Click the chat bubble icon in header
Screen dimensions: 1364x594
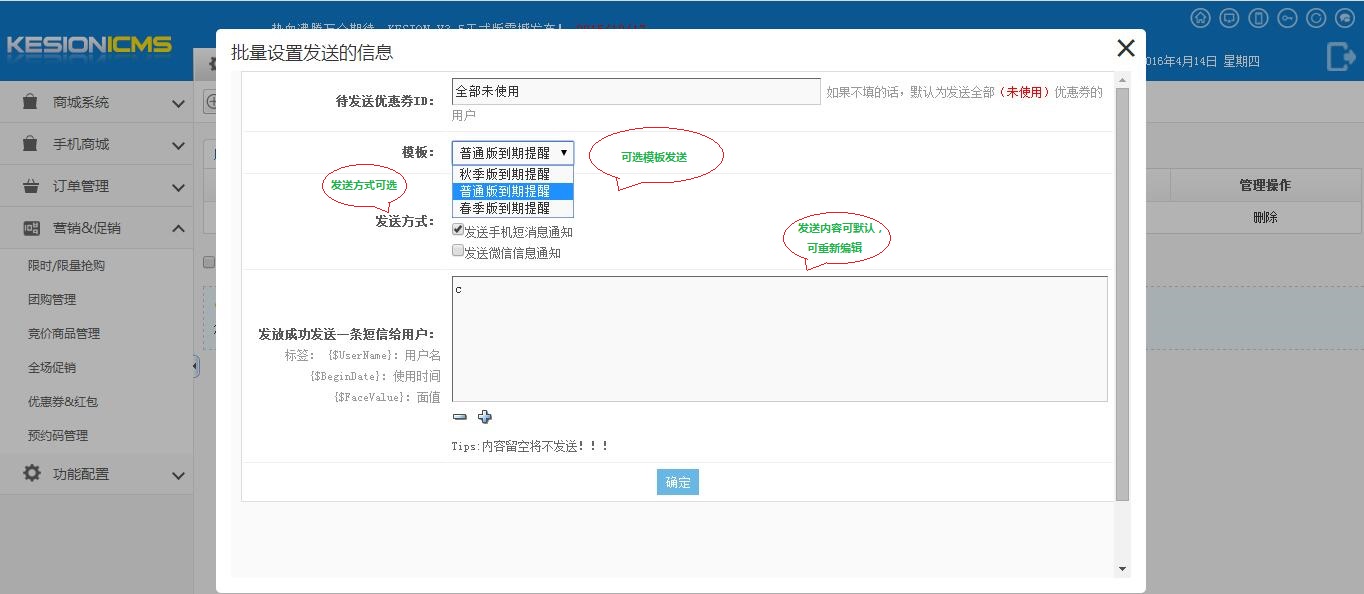(1346, 18)
